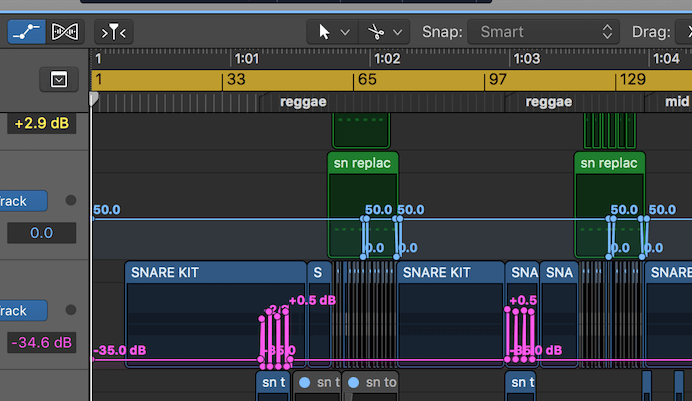
Task: Click the 1:03 position on the time ruler
Action: click(x=527, y=59)
